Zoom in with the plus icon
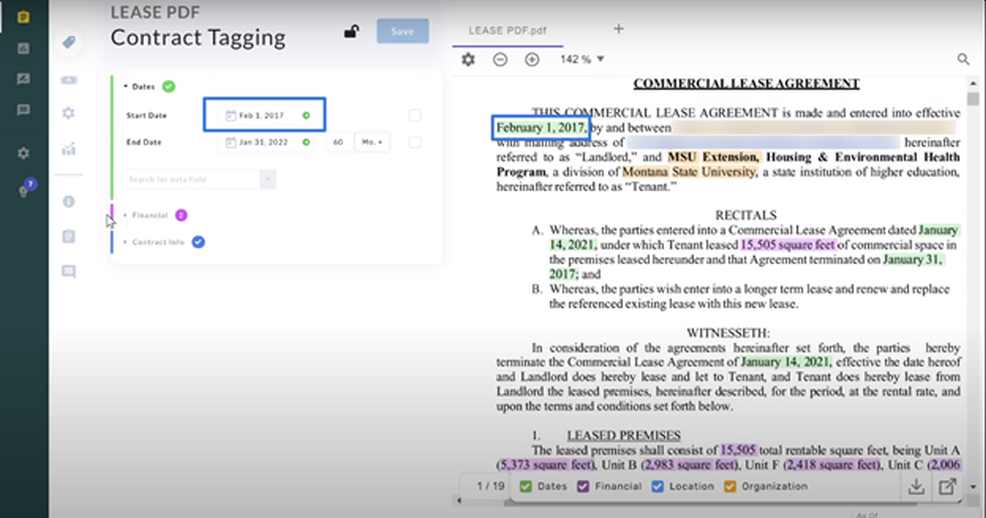The height and width of the screenshot is (518, 986). click(x=532, y=60)
